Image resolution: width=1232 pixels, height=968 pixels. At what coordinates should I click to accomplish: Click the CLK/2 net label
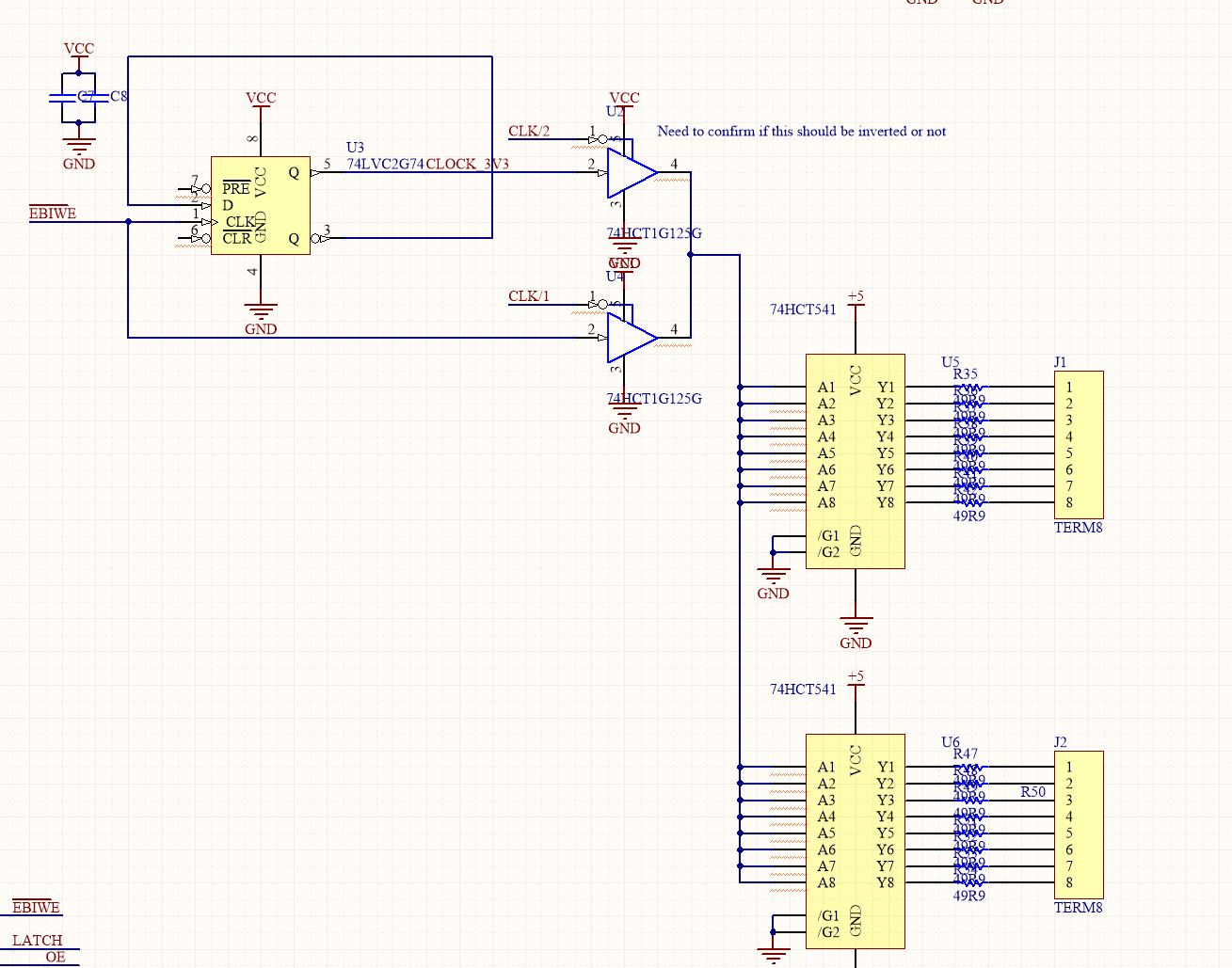tap(529, 131)
